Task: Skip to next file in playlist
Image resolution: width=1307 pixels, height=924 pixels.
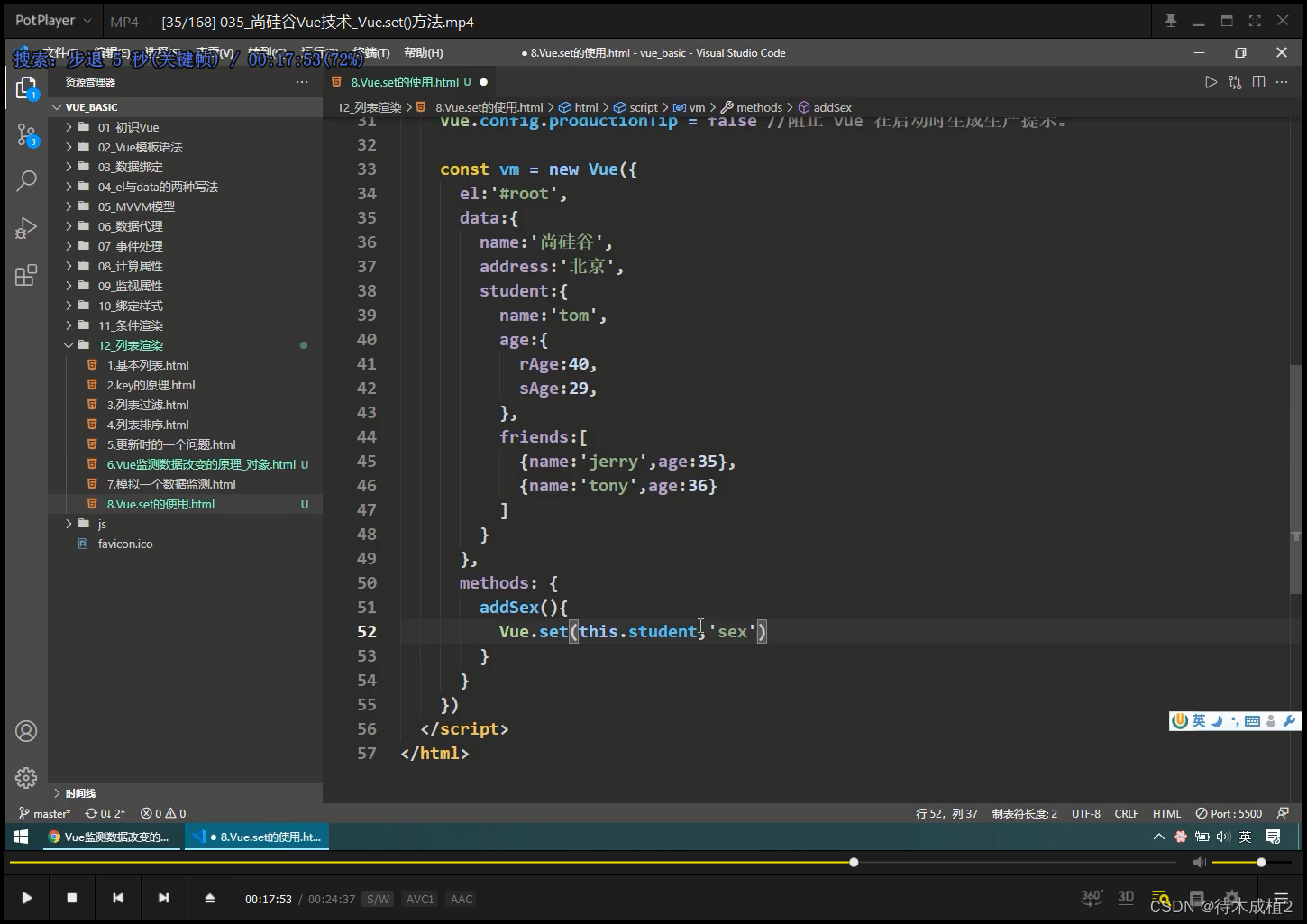Action: (x=163, y=898)
